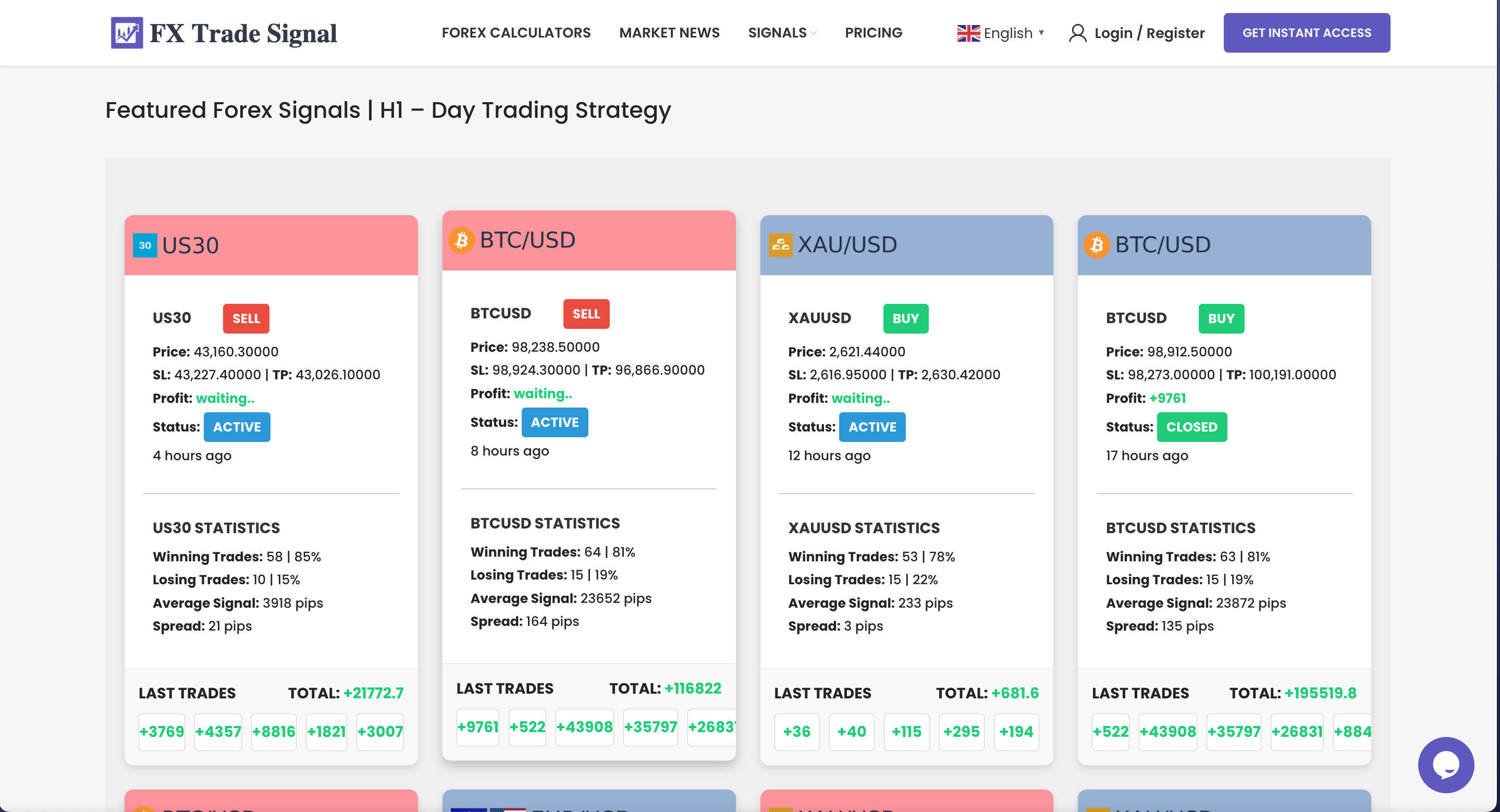Open the PRICING page
This screenshot has width=1500, height=812.
pos(873,33)
